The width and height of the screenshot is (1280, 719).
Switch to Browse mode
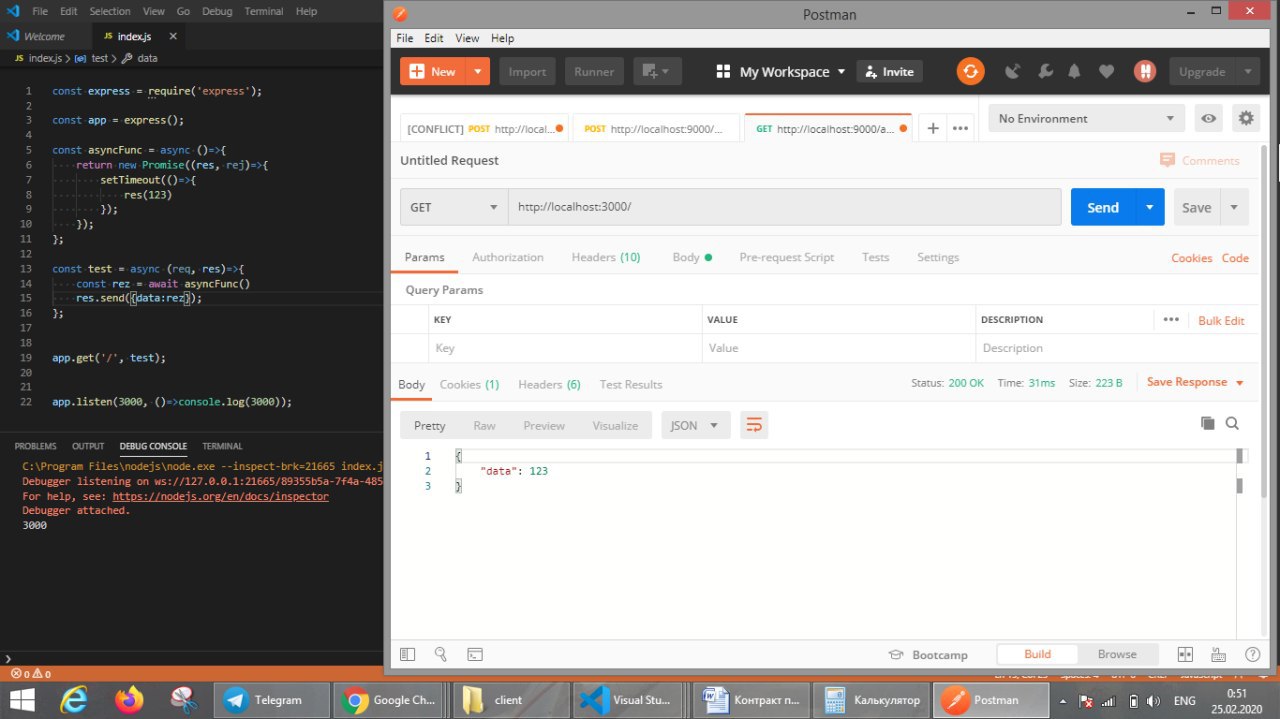tap(1117, 654)
